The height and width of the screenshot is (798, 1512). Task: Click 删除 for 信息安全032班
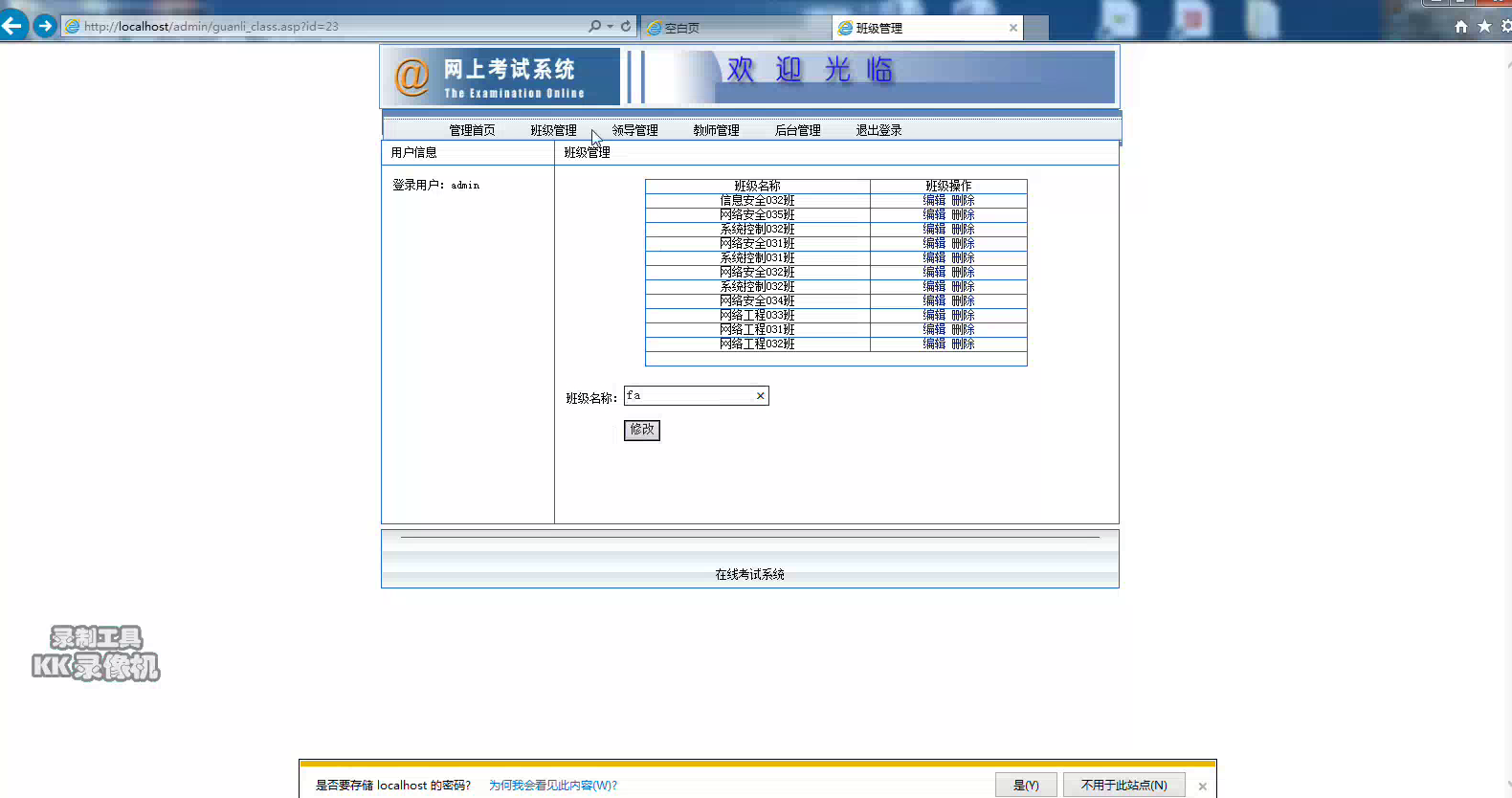tap(963, 200)
